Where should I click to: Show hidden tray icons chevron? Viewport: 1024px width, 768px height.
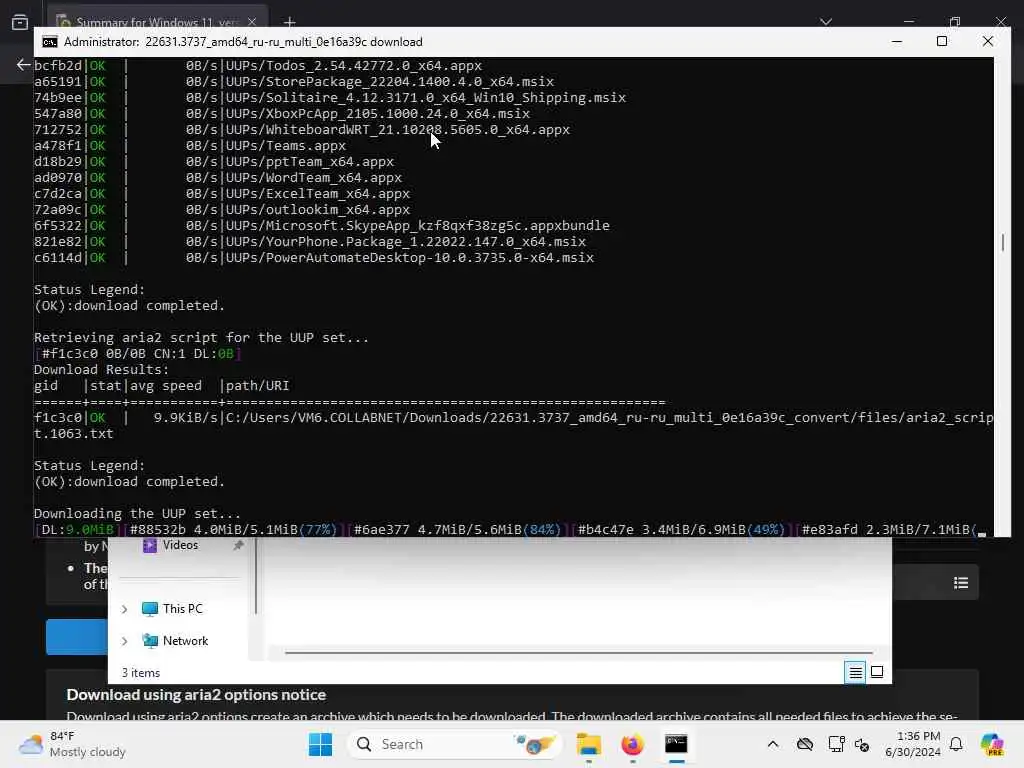pos(773,744)
